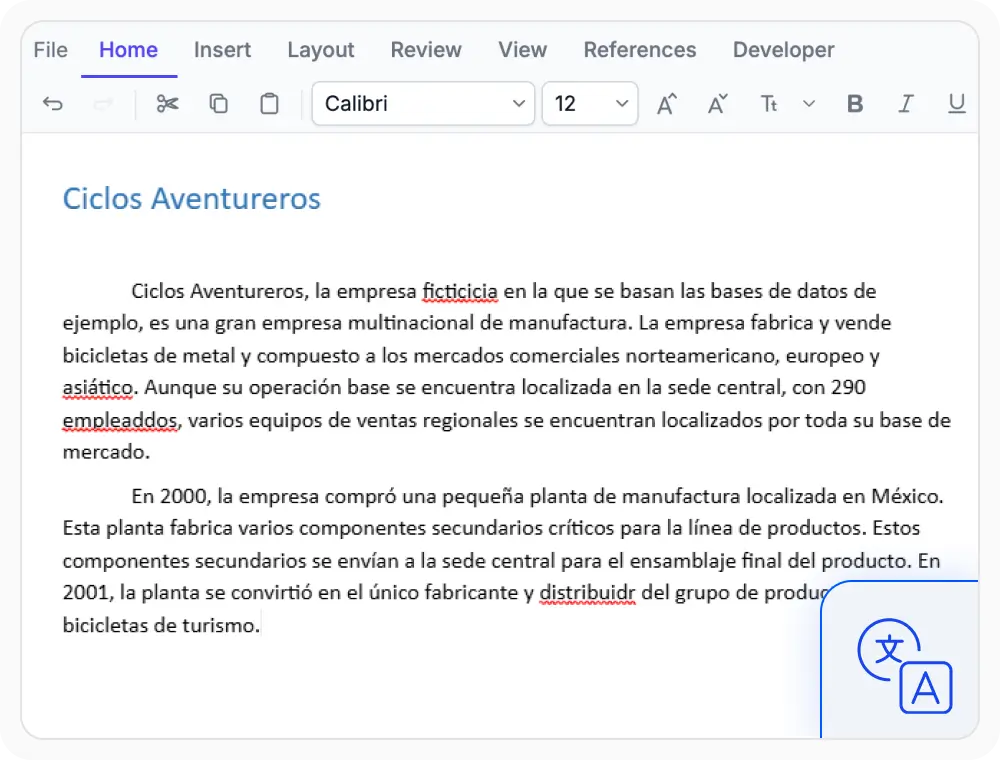Screen dimensions: 1000x760
Task: Decrease font size with shrink icon
Action: tap(718, 104)
